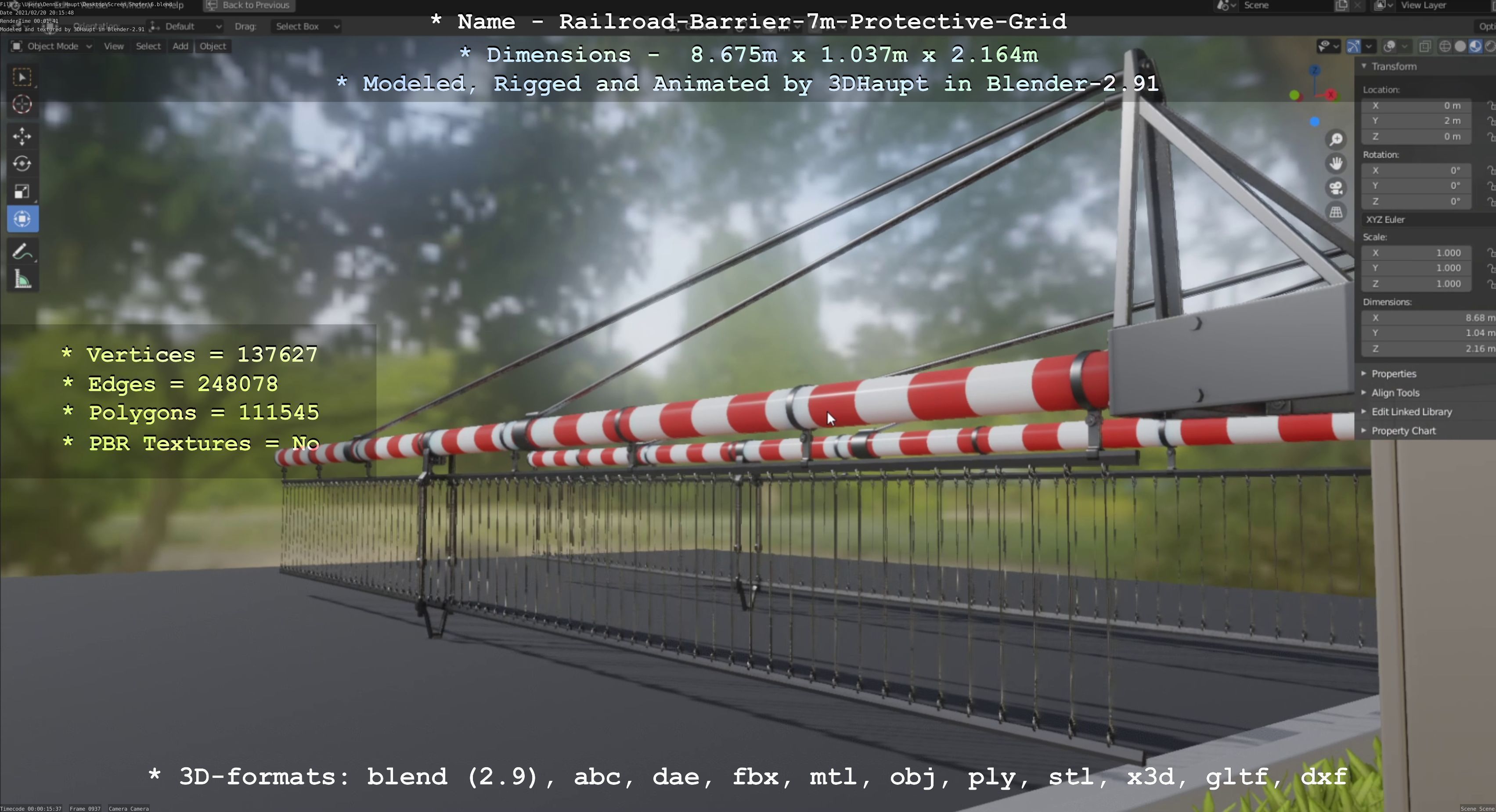Pick the Scale tool in toolbar
The height and width of the screenshot is (812, 1496).
22,191
